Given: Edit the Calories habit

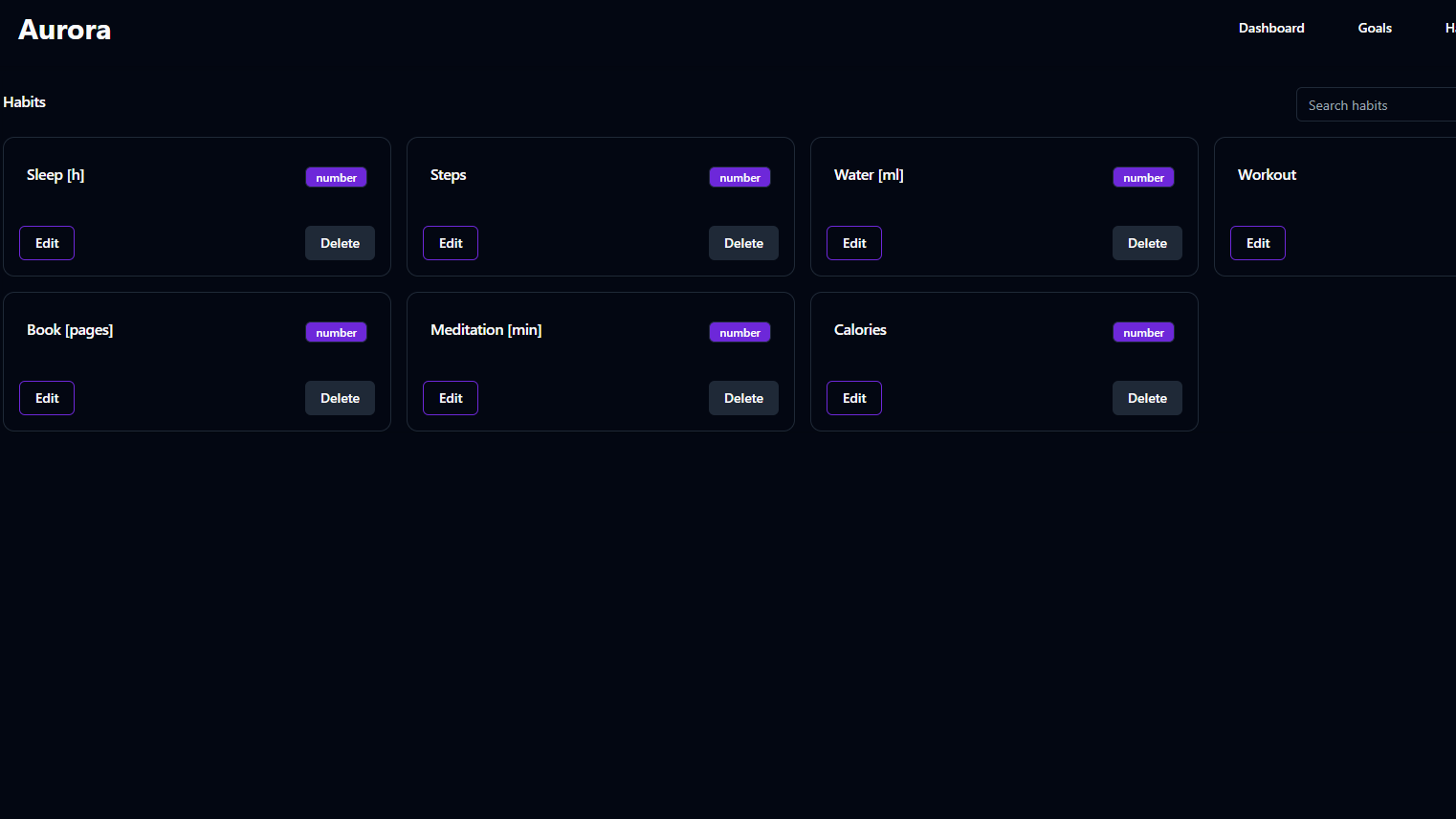Looking at the screenshot, I should point(853,397).
